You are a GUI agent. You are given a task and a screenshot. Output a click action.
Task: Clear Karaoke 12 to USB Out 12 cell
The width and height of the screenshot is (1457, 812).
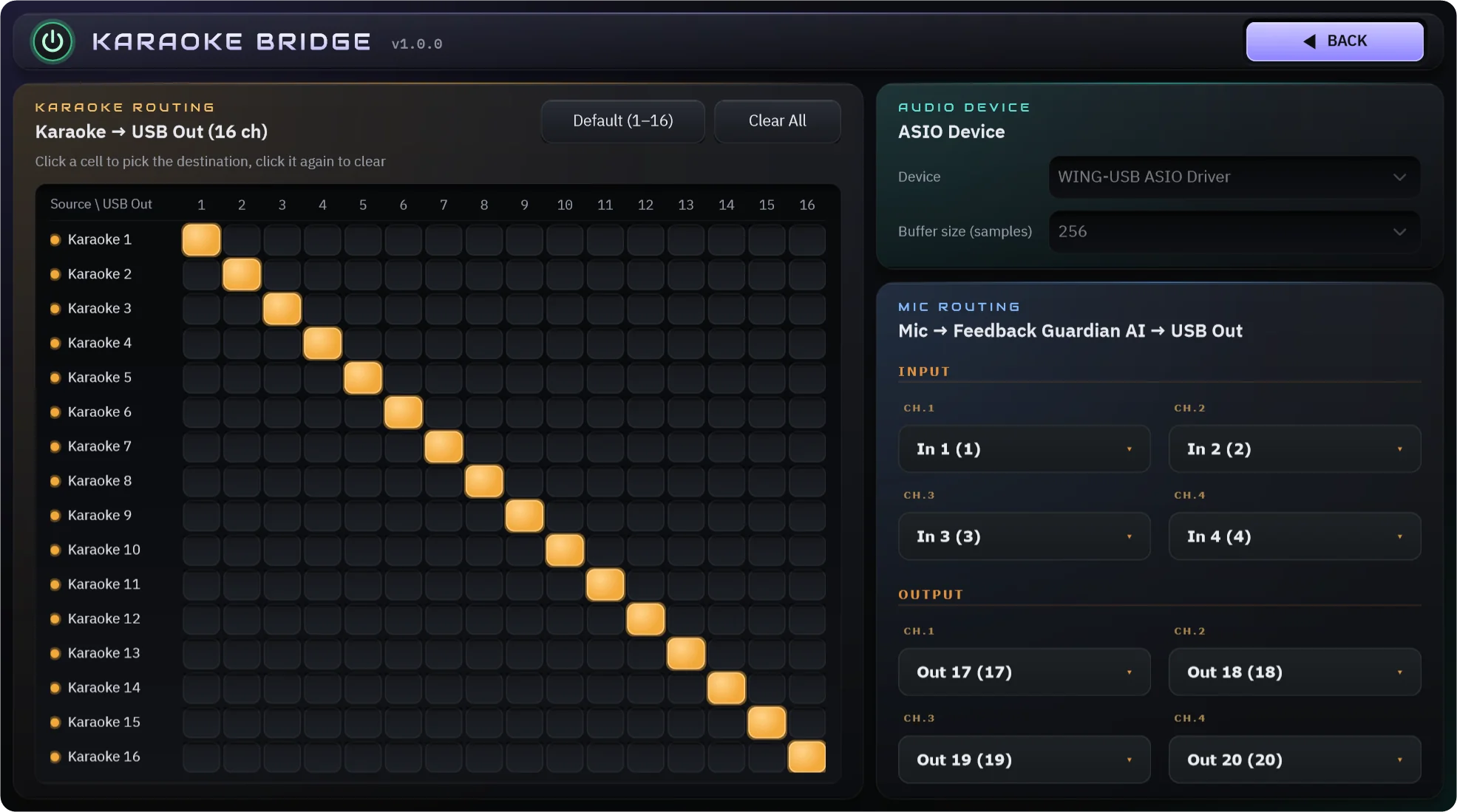[645, 619]
